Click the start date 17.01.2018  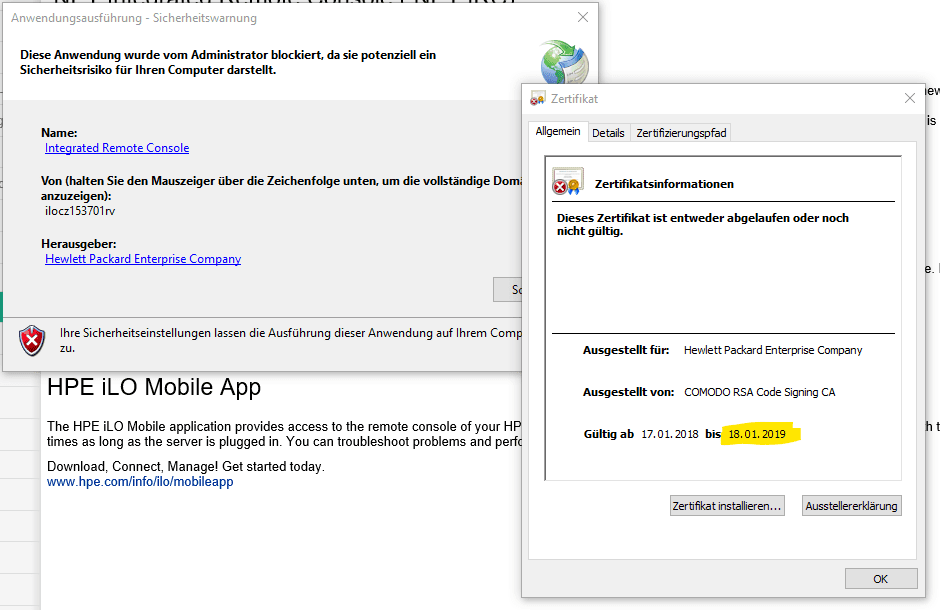point(670,434)
